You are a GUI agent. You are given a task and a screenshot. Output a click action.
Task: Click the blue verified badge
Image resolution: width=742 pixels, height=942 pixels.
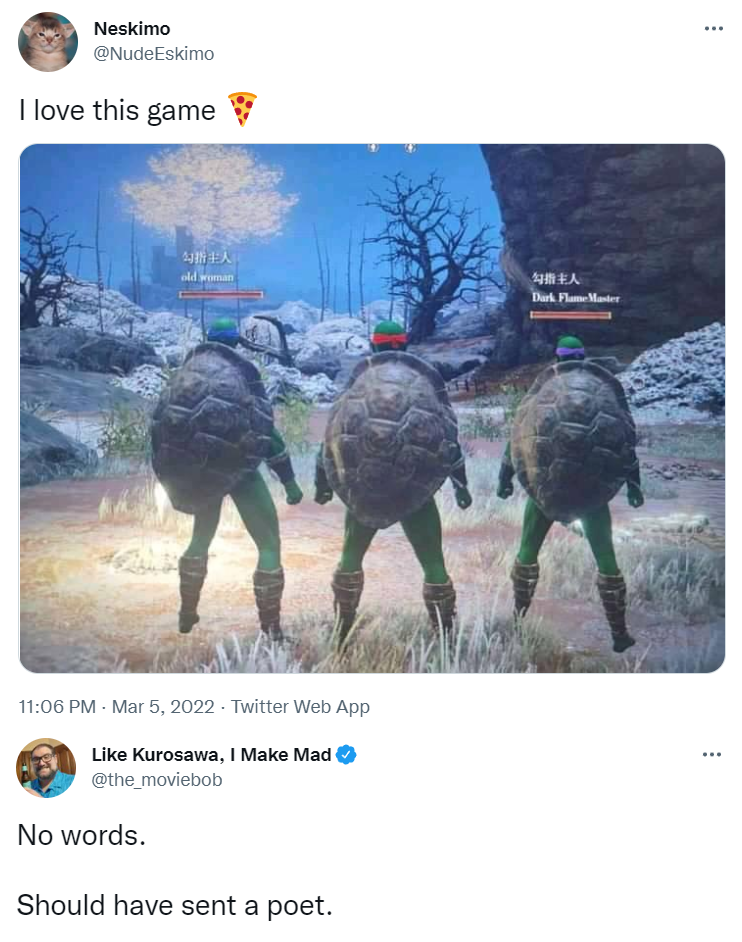(345, 754)
